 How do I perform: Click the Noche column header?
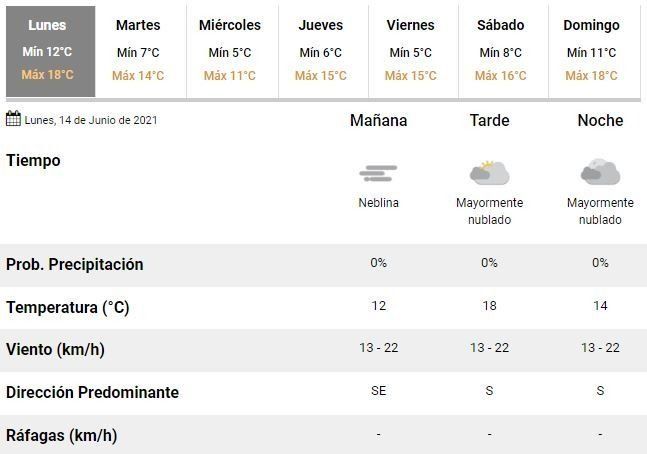point(600,121)
